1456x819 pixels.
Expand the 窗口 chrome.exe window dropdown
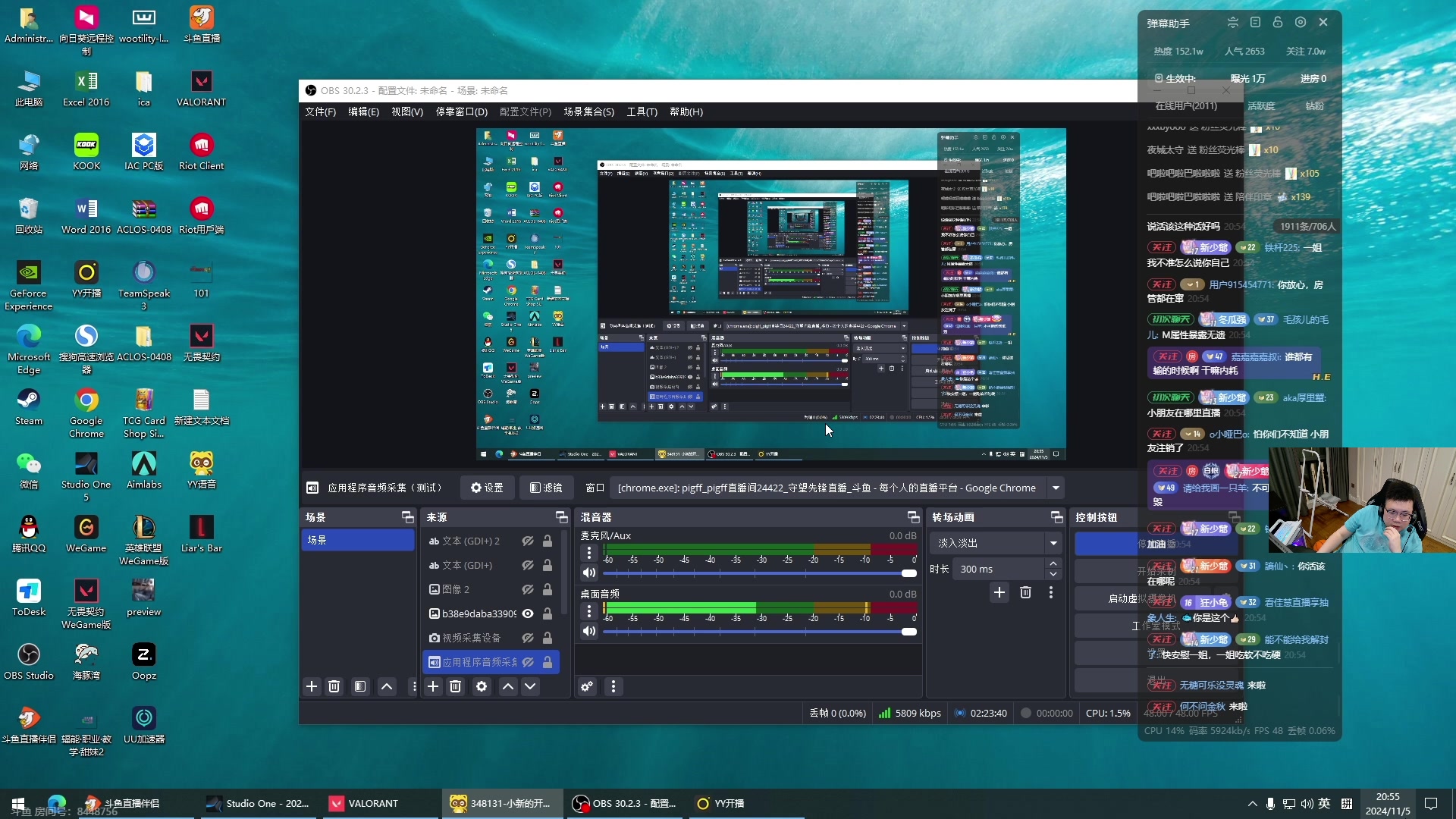[x=1056, y=488]
